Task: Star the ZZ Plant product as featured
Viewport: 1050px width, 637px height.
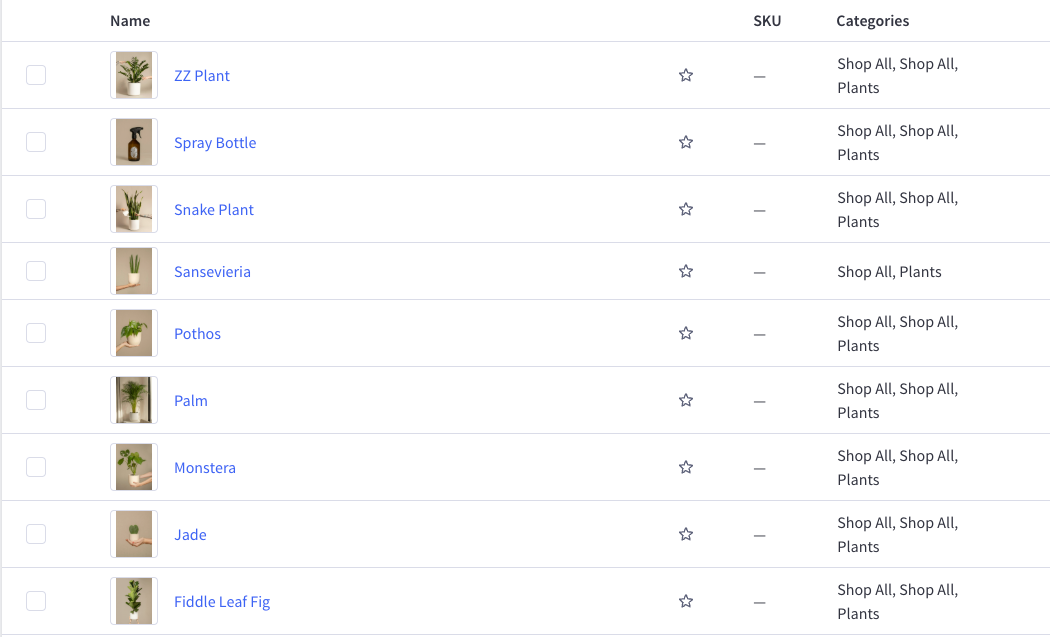Action: point(686,75)
